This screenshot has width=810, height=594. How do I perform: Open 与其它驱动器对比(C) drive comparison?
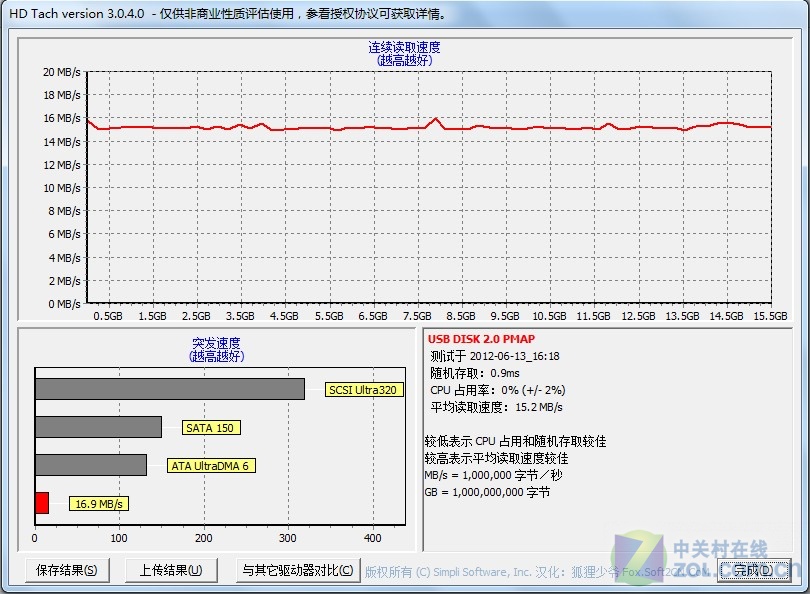(297, 570)
